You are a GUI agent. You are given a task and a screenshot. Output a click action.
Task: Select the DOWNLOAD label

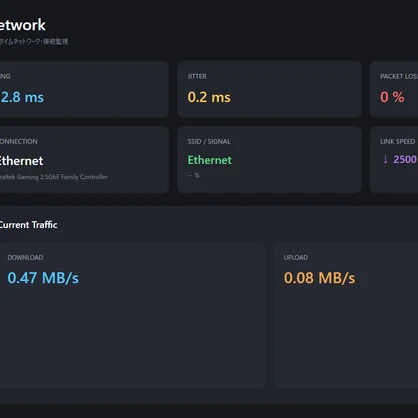point(25,257)
